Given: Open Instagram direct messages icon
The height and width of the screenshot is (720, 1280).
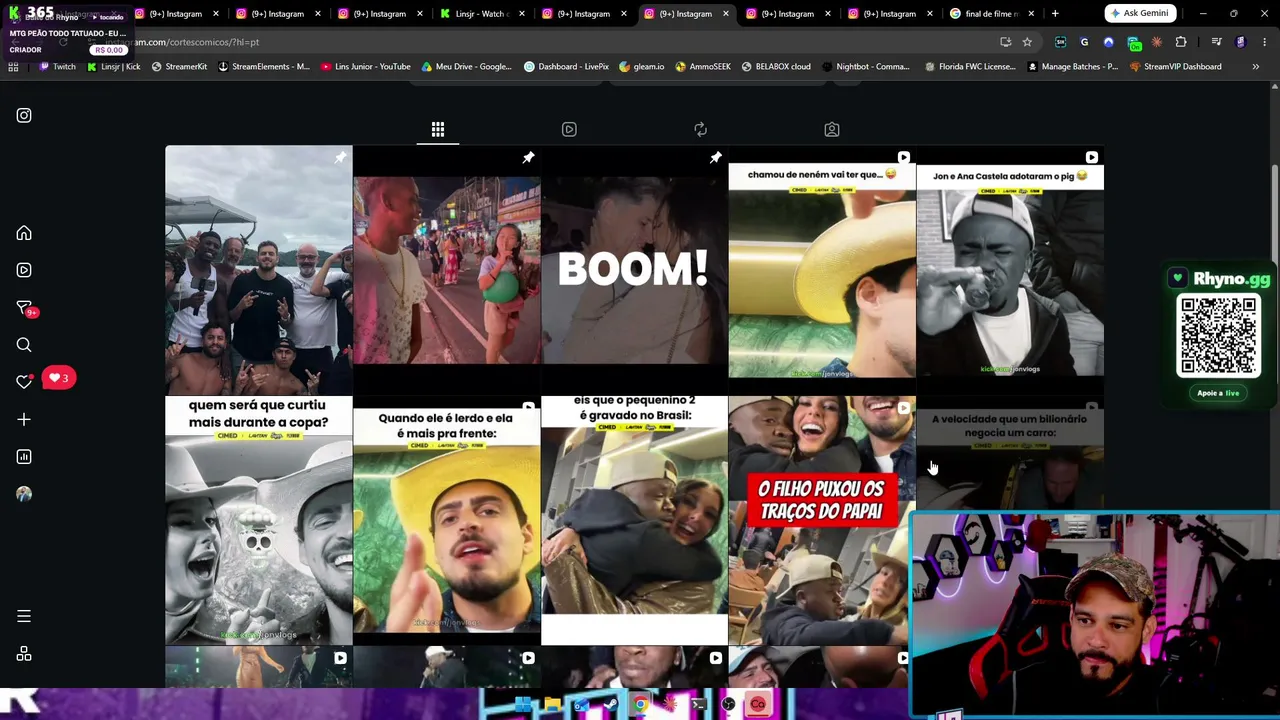Looking at the screenshot, I should point(24,308).
